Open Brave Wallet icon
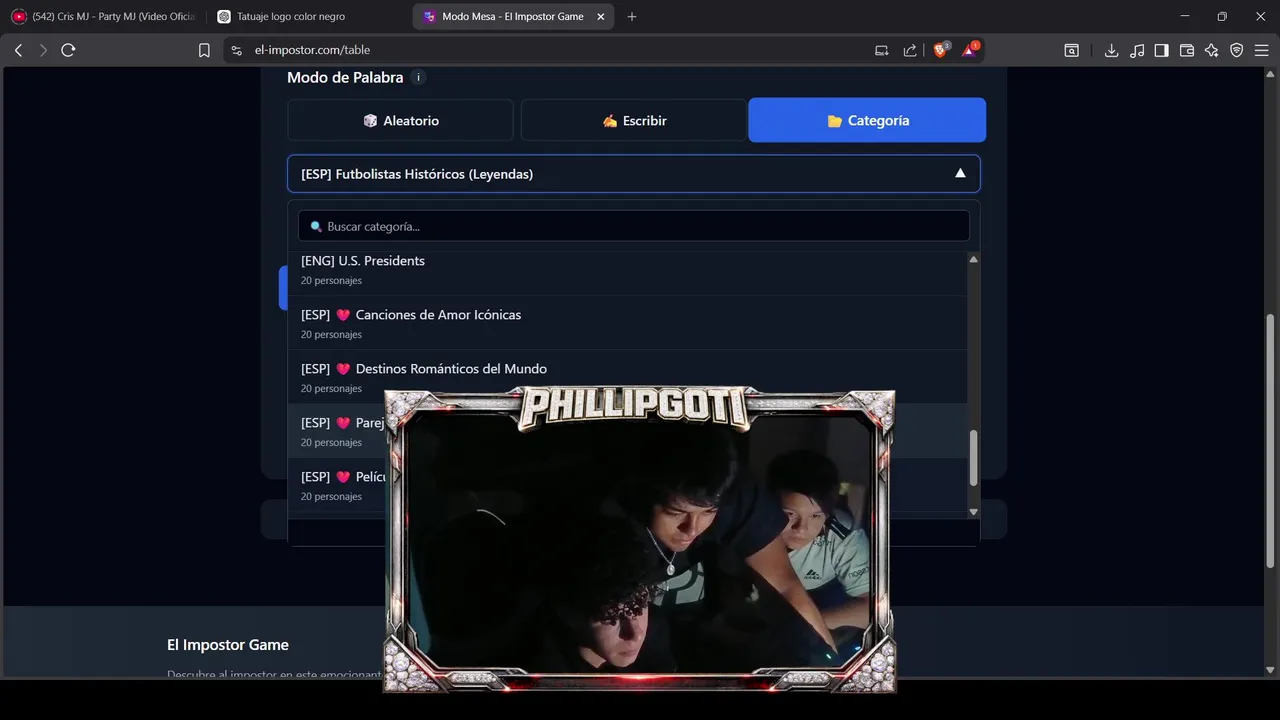 pyautogui.click(x=1187, y=50)
